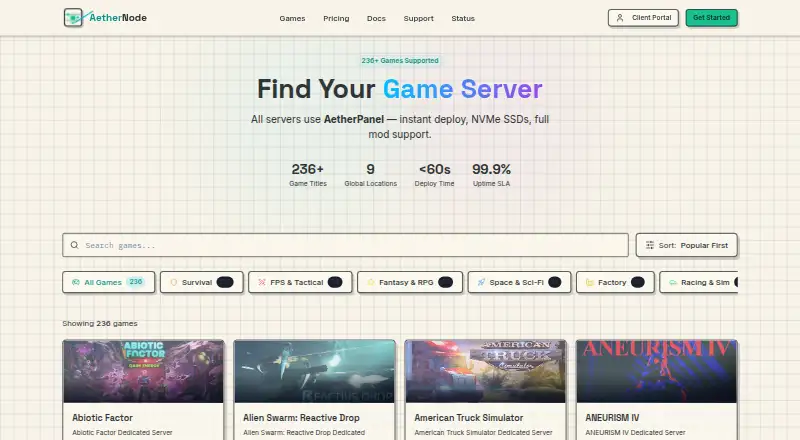Click the 236+ Games Supported badge

pos(400,60)
